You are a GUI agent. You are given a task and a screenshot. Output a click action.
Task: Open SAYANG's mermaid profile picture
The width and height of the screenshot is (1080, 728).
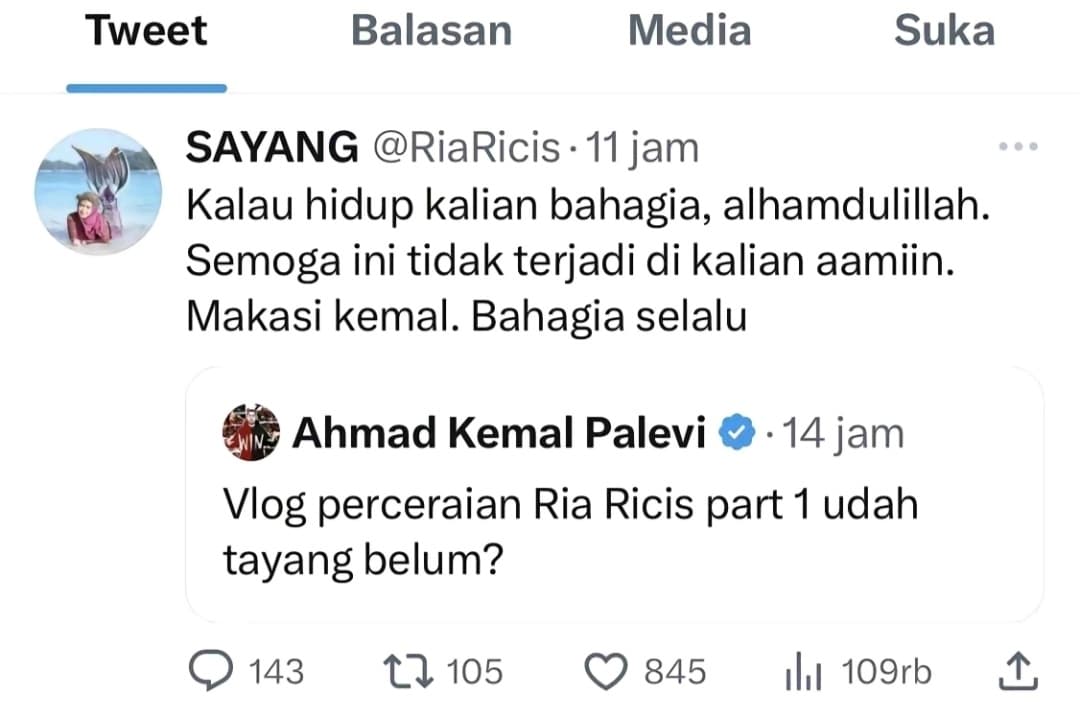tap(98, 191)
